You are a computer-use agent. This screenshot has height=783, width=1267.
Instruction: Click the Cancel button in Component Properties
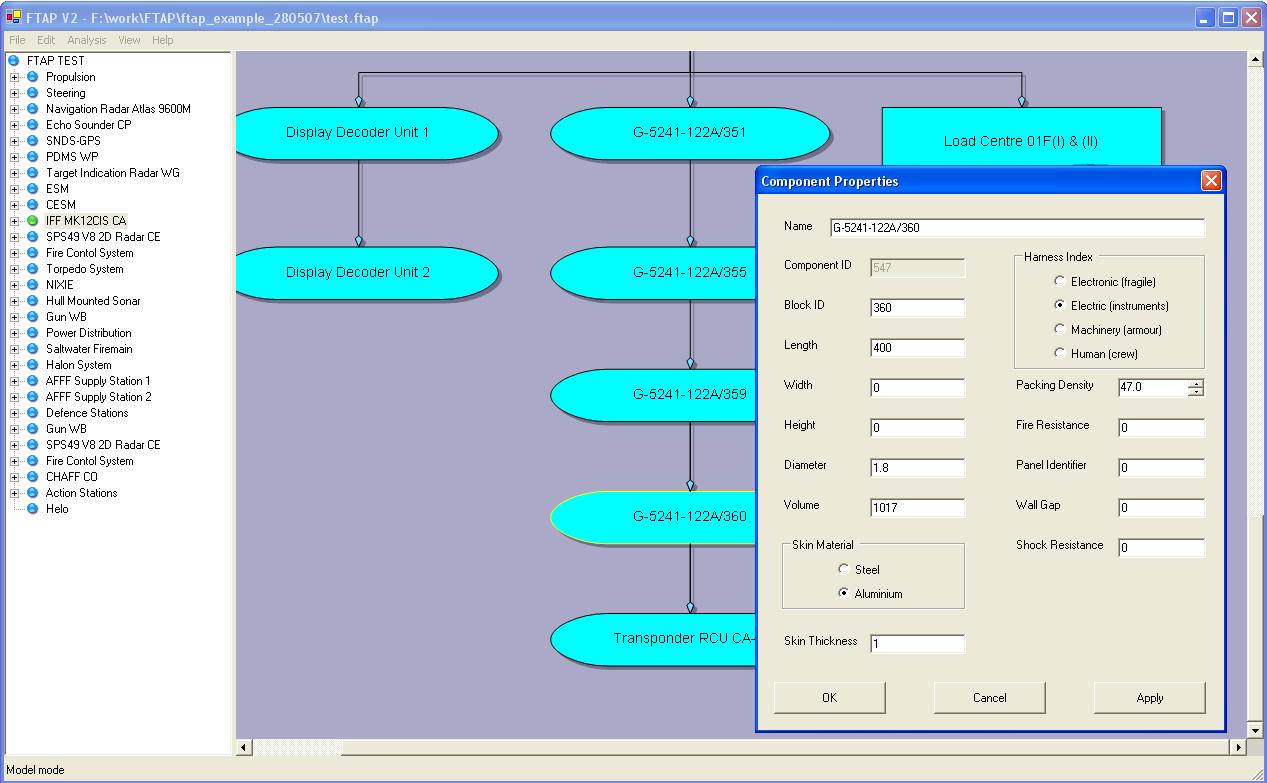click(x=989, y=698)
